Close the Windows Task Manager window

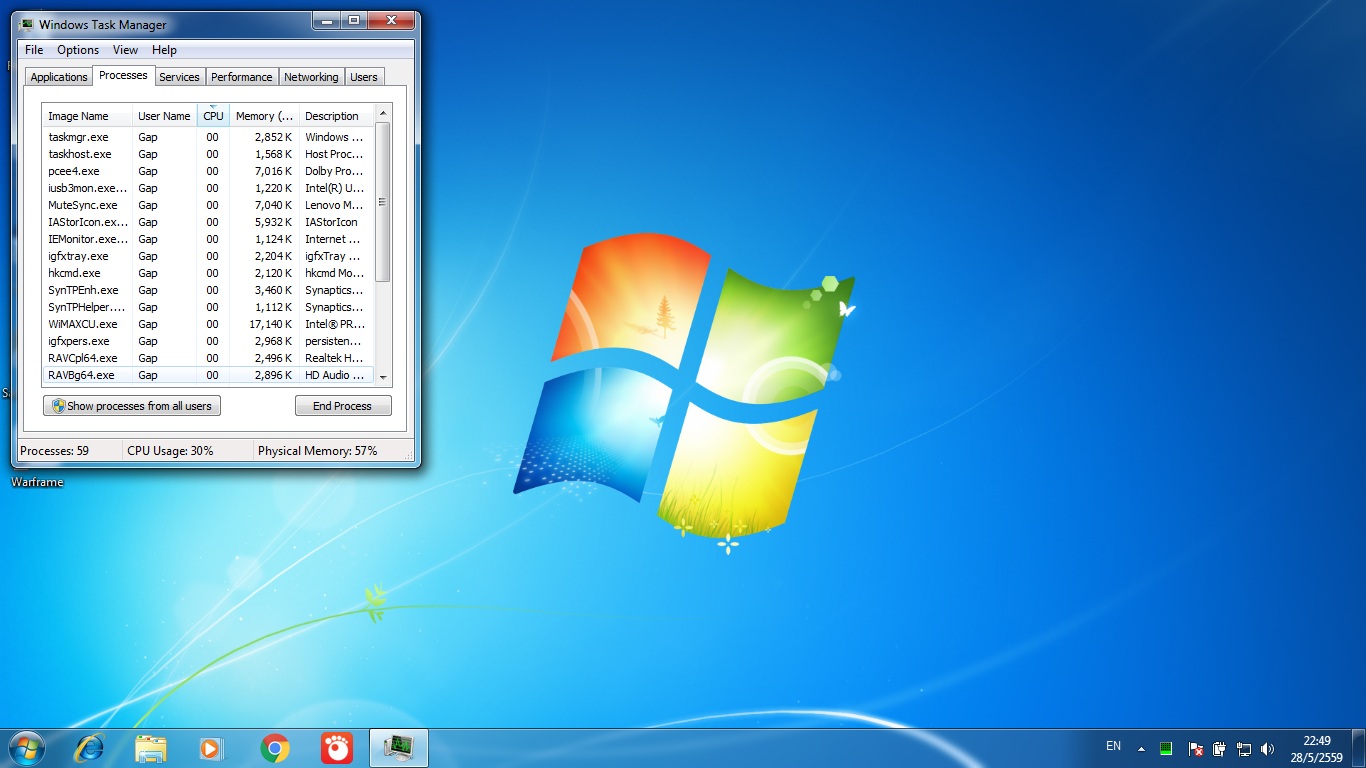point(390,20)
